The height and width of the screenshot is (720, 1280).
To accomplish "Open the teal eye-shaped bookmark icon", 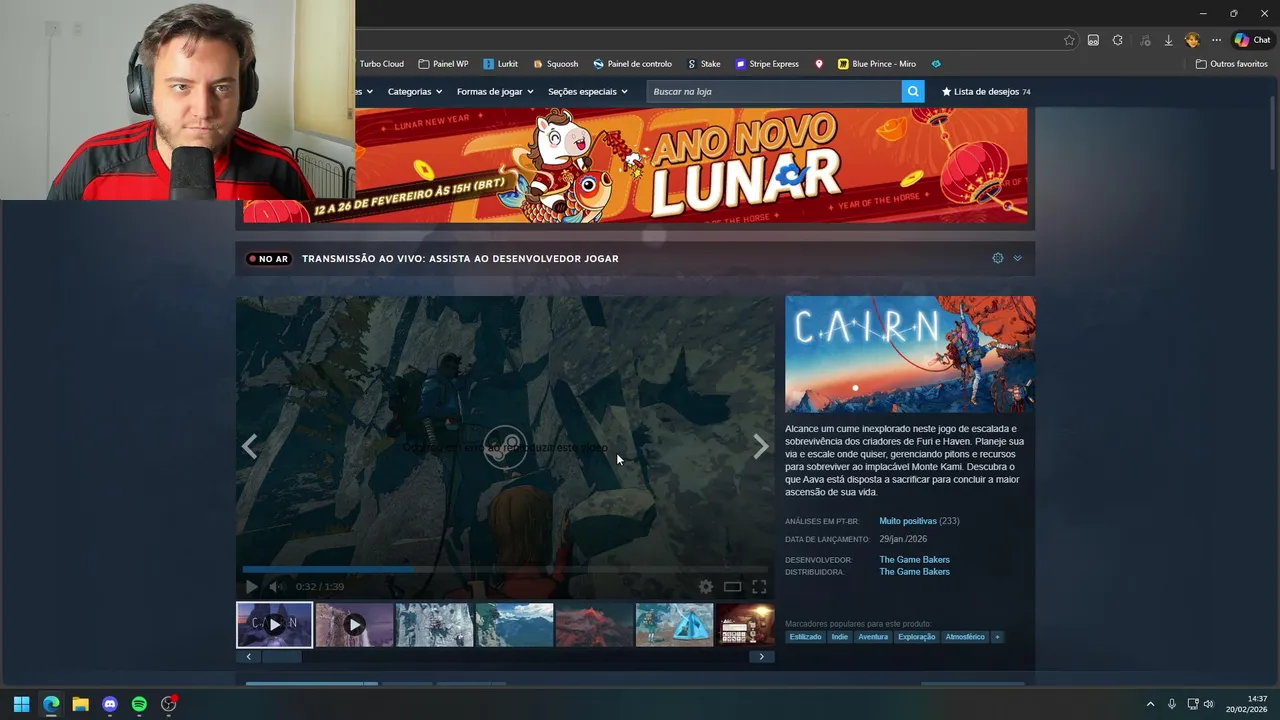I will [x=936, y=64].
